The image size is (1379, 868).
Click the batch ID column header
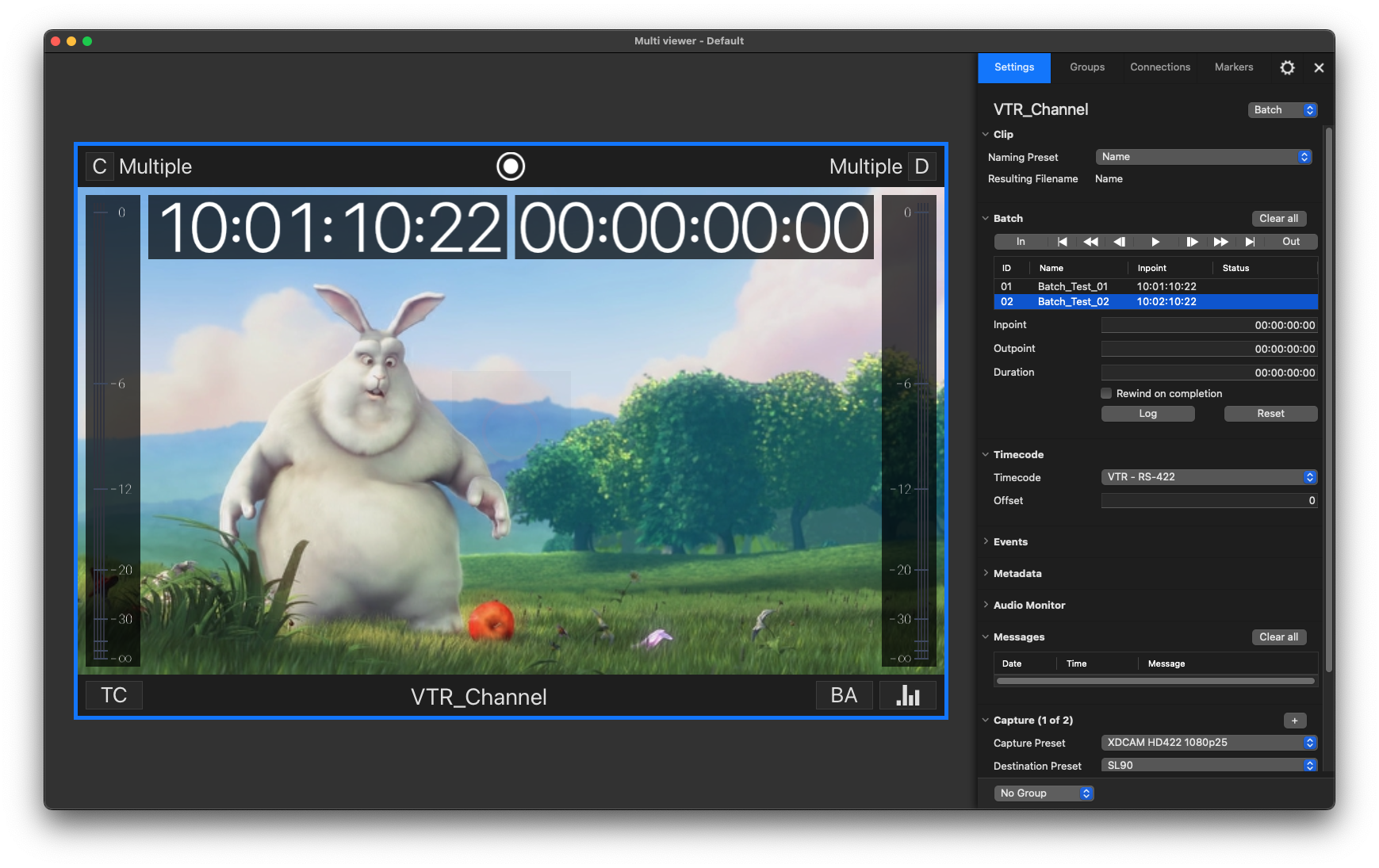click(1012, 269)
